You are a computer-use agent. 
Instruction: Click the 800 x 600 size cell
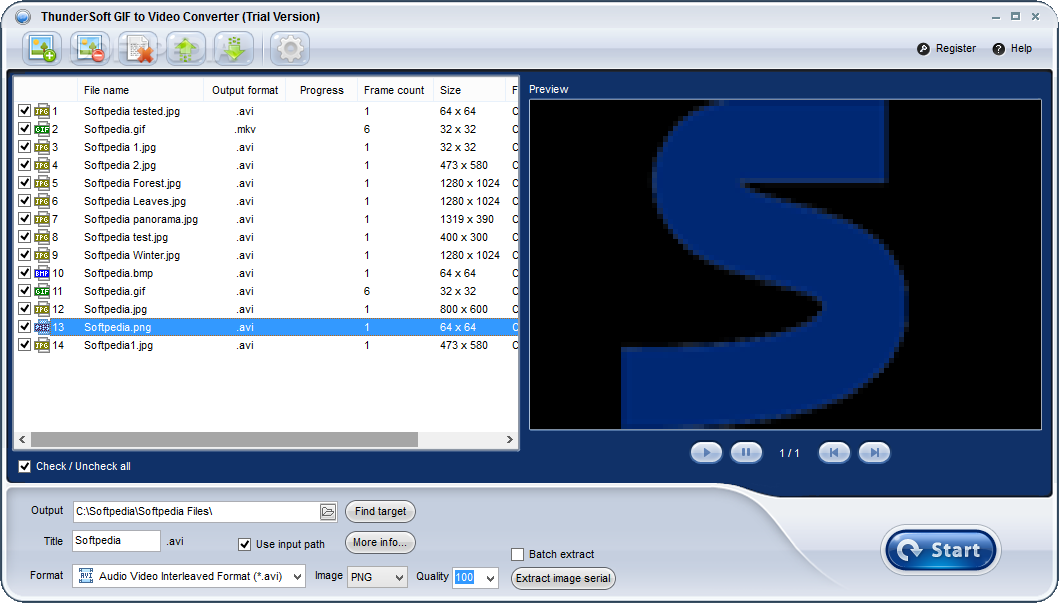coord(463,309)
